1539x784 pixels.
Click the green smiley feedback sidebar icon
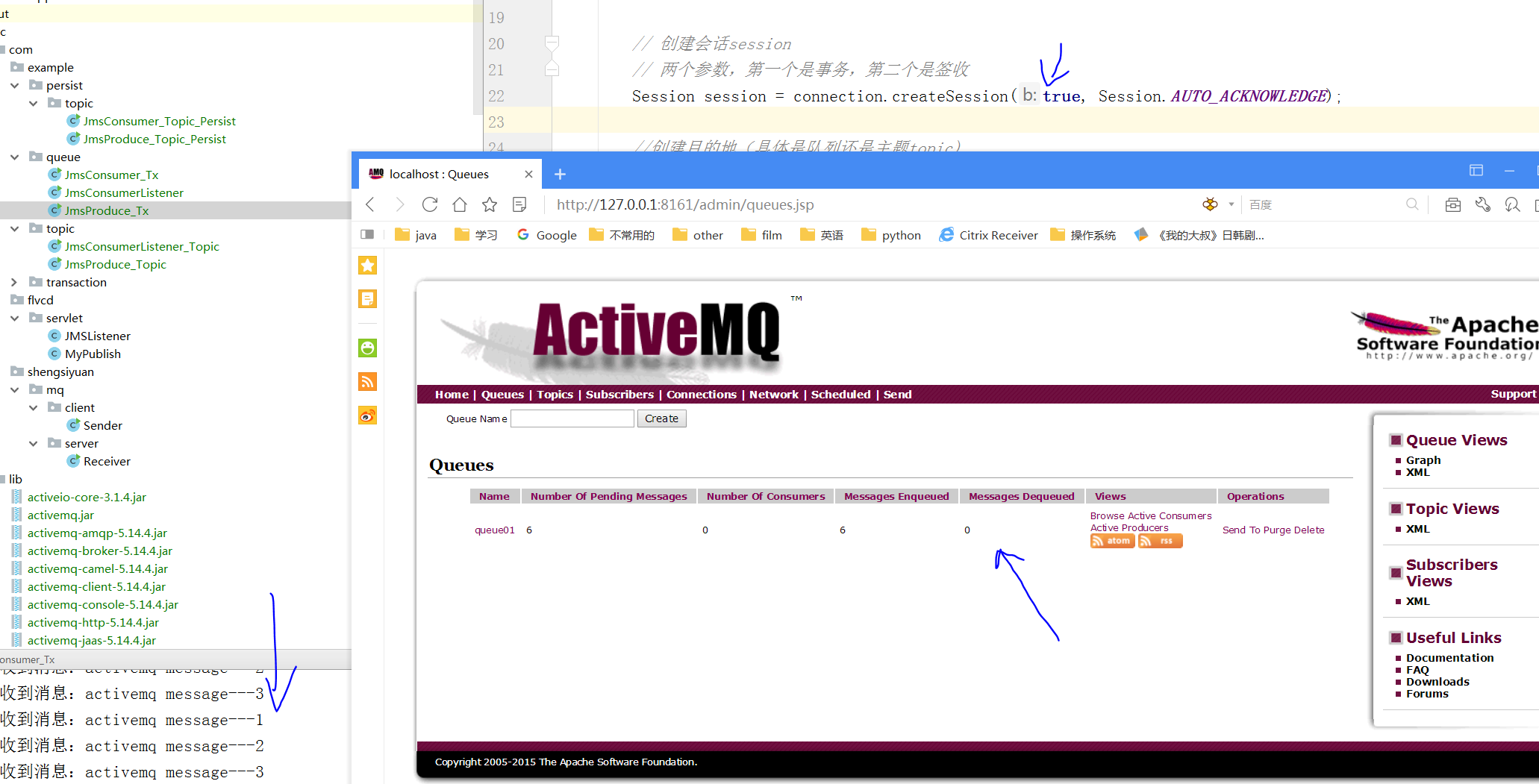point(367,348)
